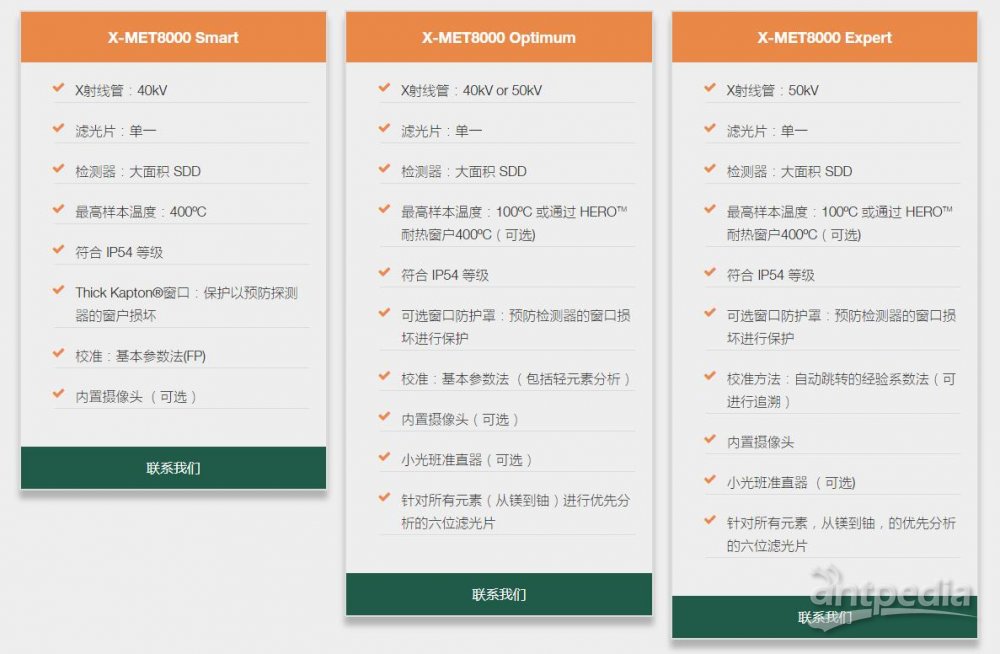Click text 'X射线管：40kV or 50kV'
This screenshot has height=654, width=1000.
[471, 91]
